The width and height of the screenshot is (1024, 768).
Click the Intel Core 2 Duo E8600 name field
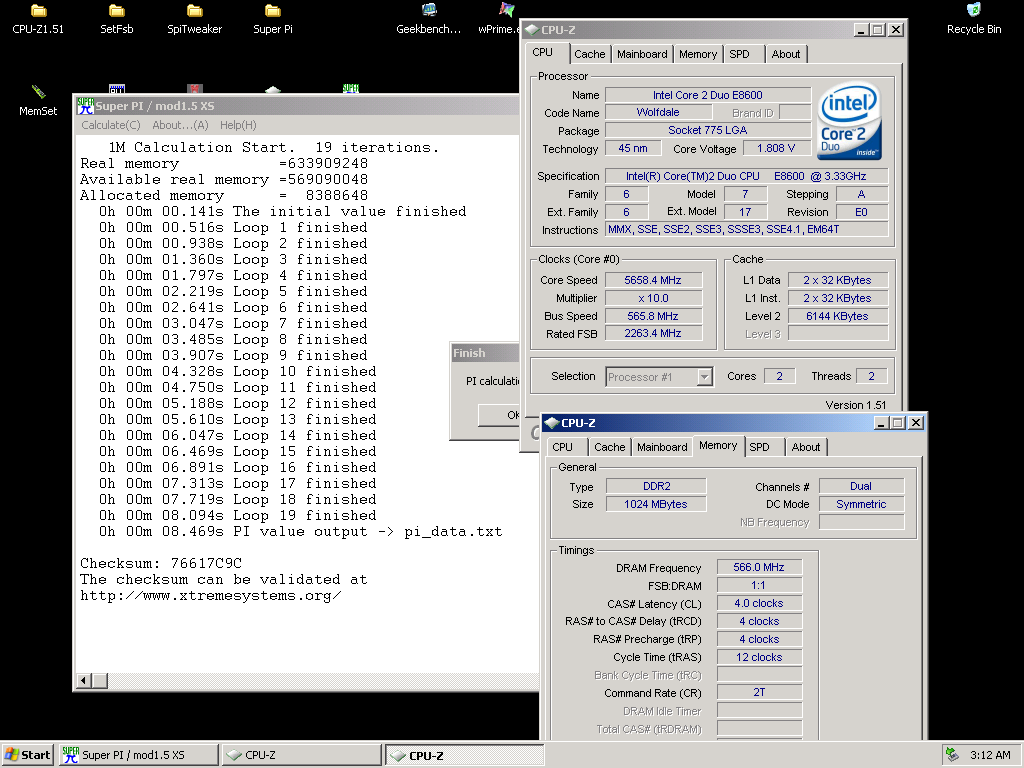(708, 95)
